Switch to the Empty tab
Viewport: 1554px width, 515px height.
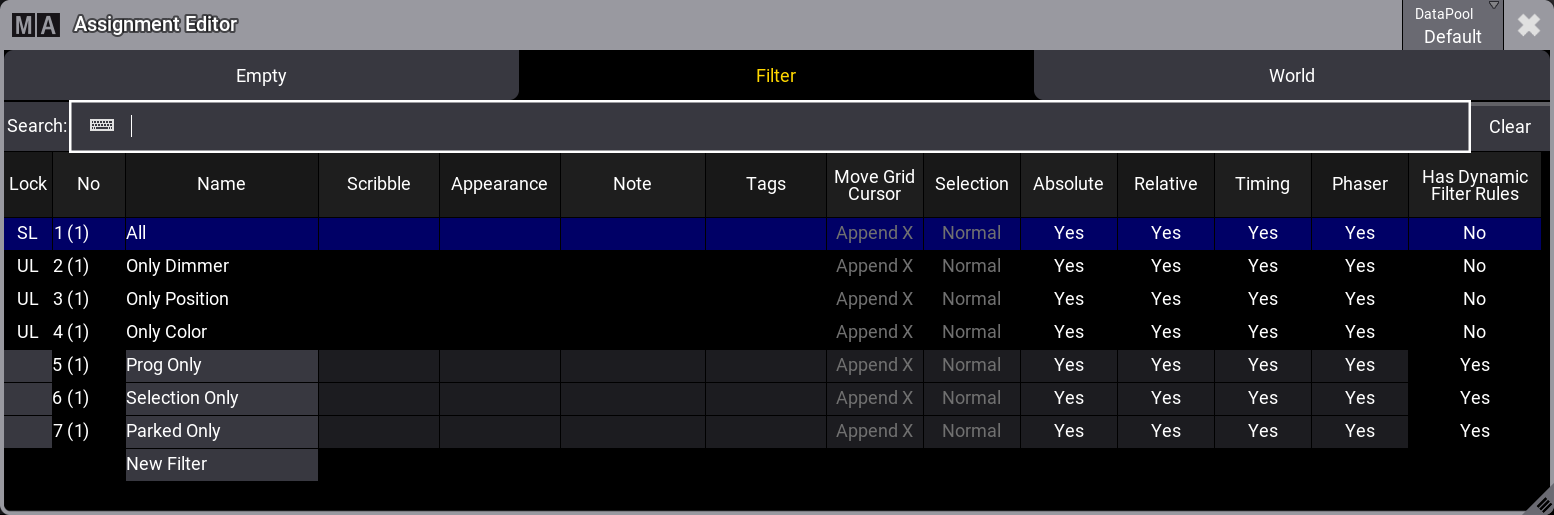pos(261,76)
